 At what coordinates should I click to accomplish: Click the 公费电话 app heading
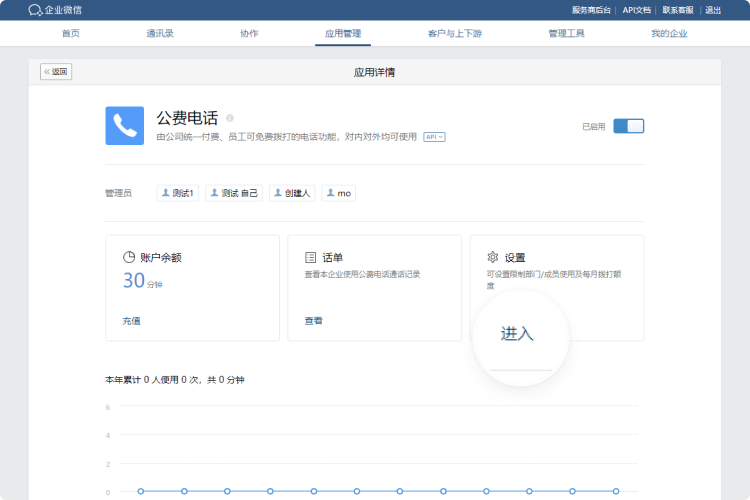[x=187, y=118]
